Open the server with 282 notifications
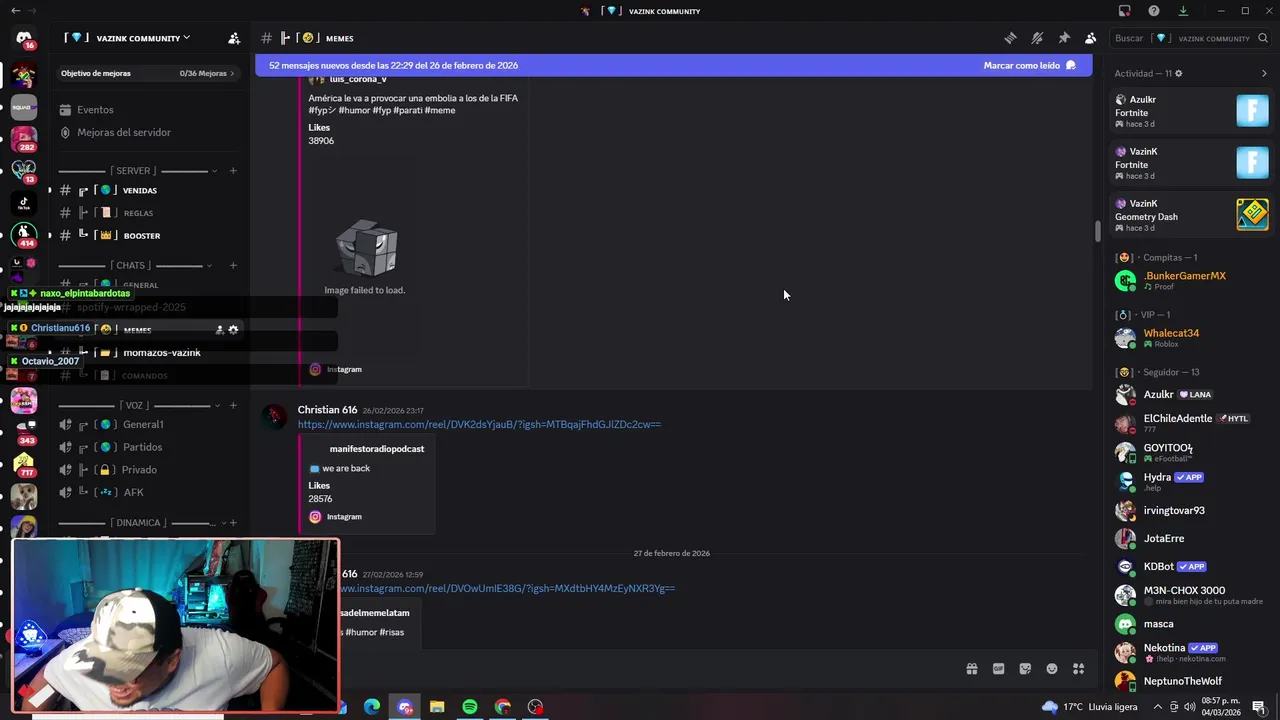This screenshot has width=1280, height=720. coord(24,139)
